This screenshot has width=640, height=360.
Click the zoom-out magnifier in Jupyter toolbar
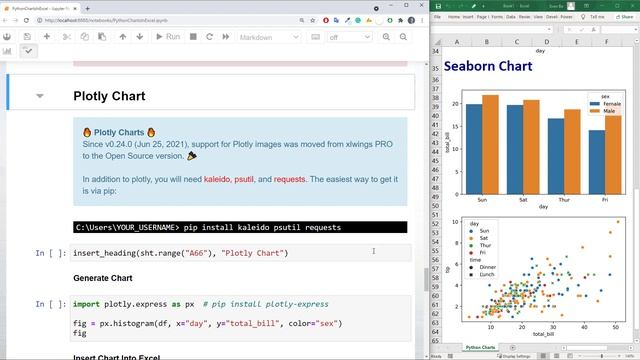(x=403, y=37)
